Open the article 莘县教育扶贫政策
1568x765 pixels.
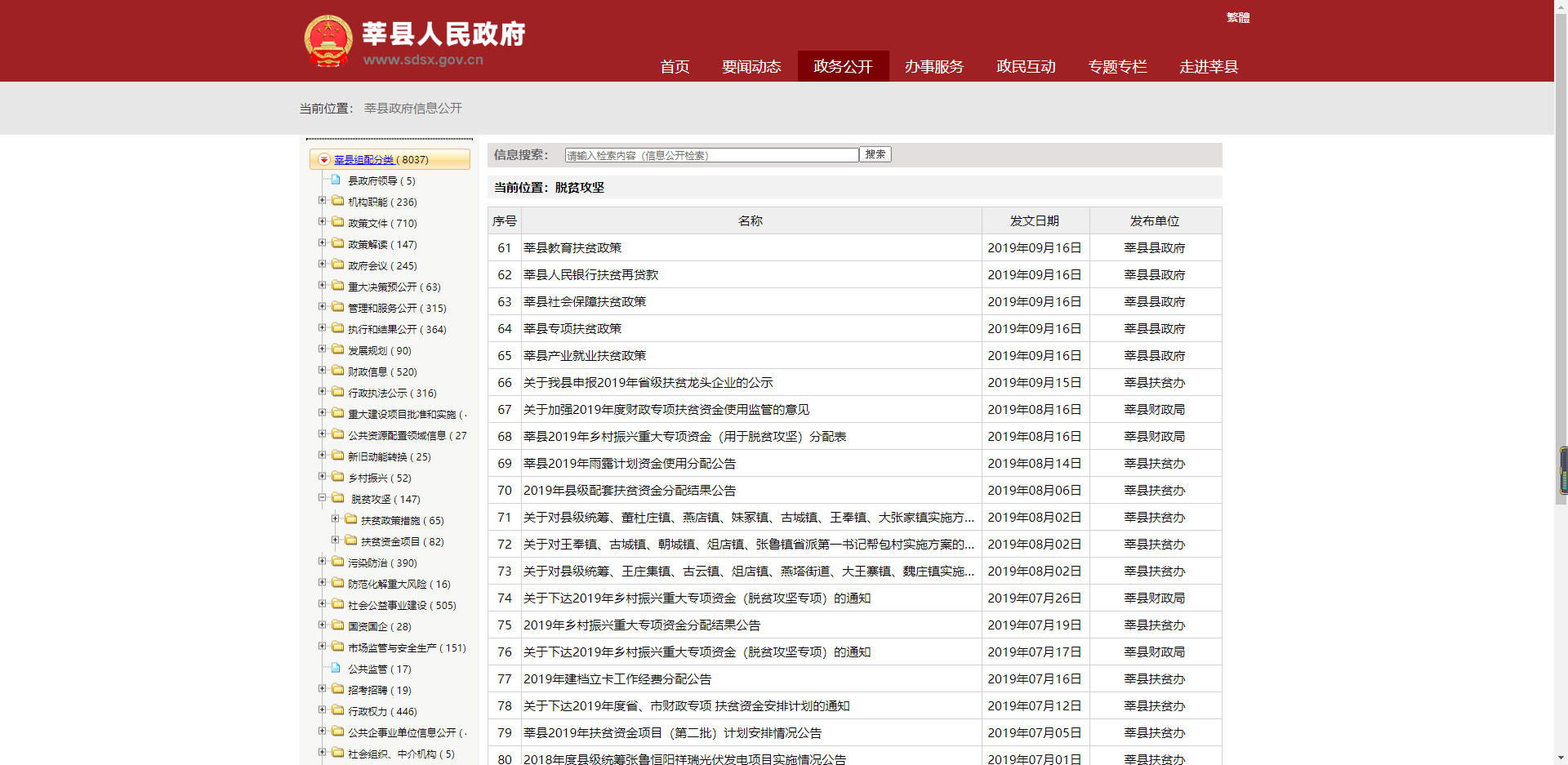(572, 248)
